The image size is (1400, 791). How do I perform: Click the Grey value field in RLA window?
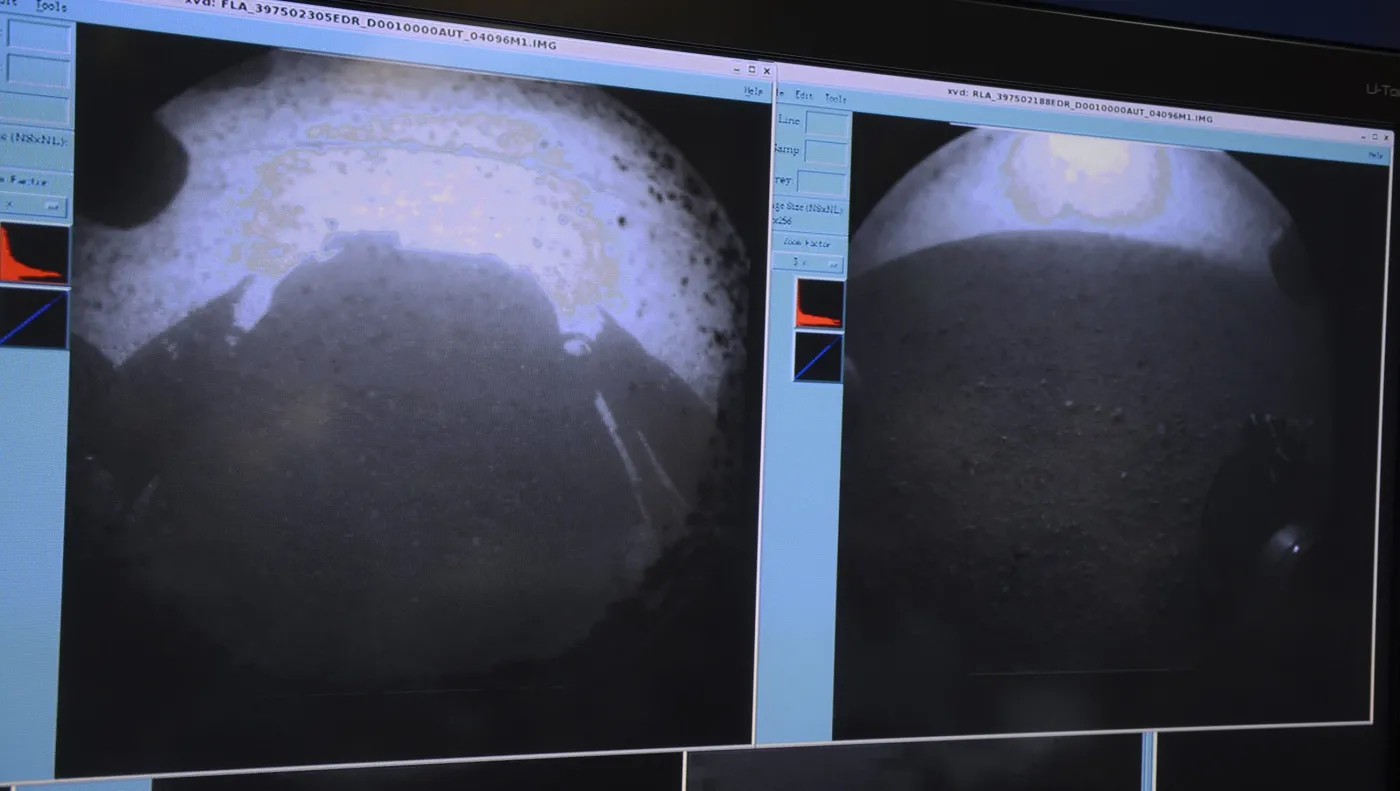pos(821,183)
